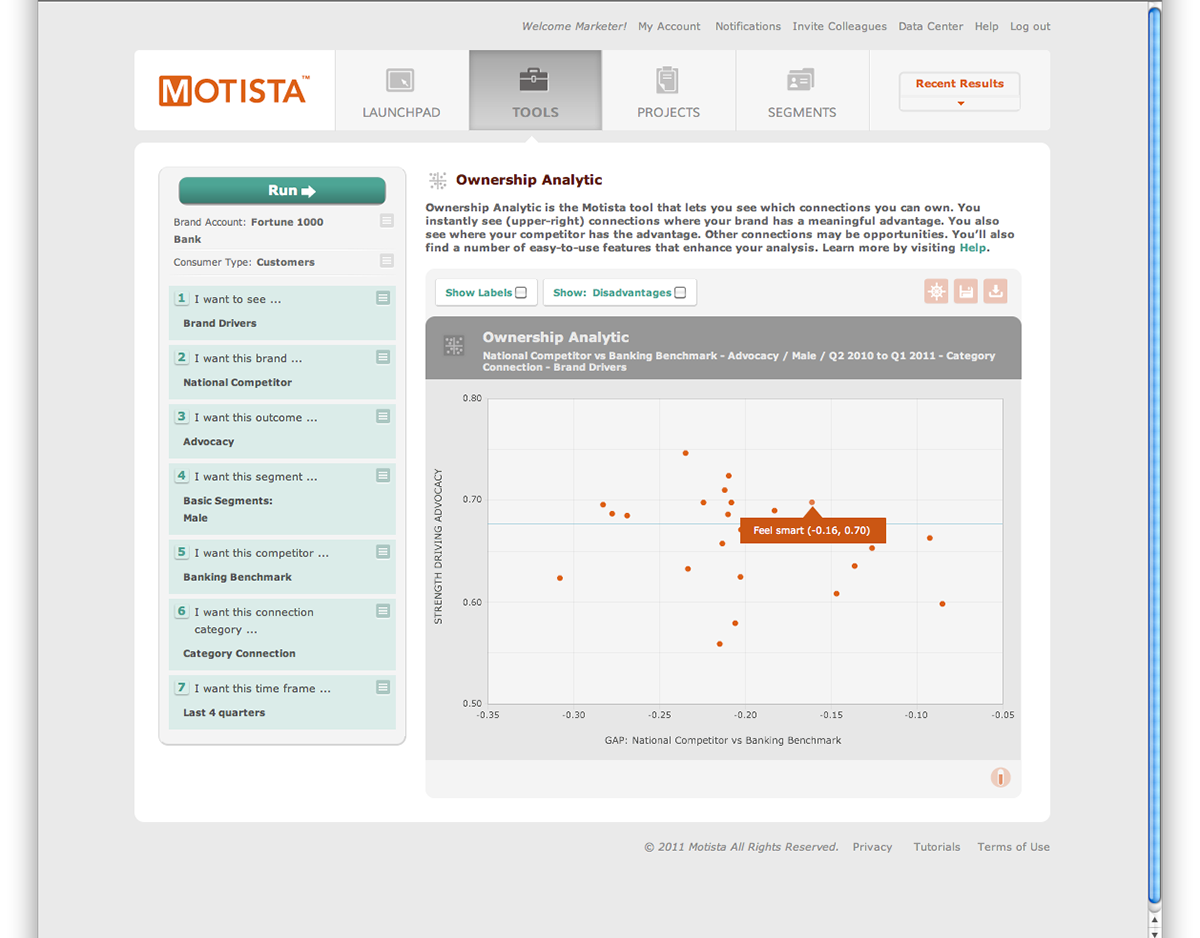The height and width of the screenshot is (938, 1200).
Task: Open the Terms of Use footer link
Action: [1014, 847]
